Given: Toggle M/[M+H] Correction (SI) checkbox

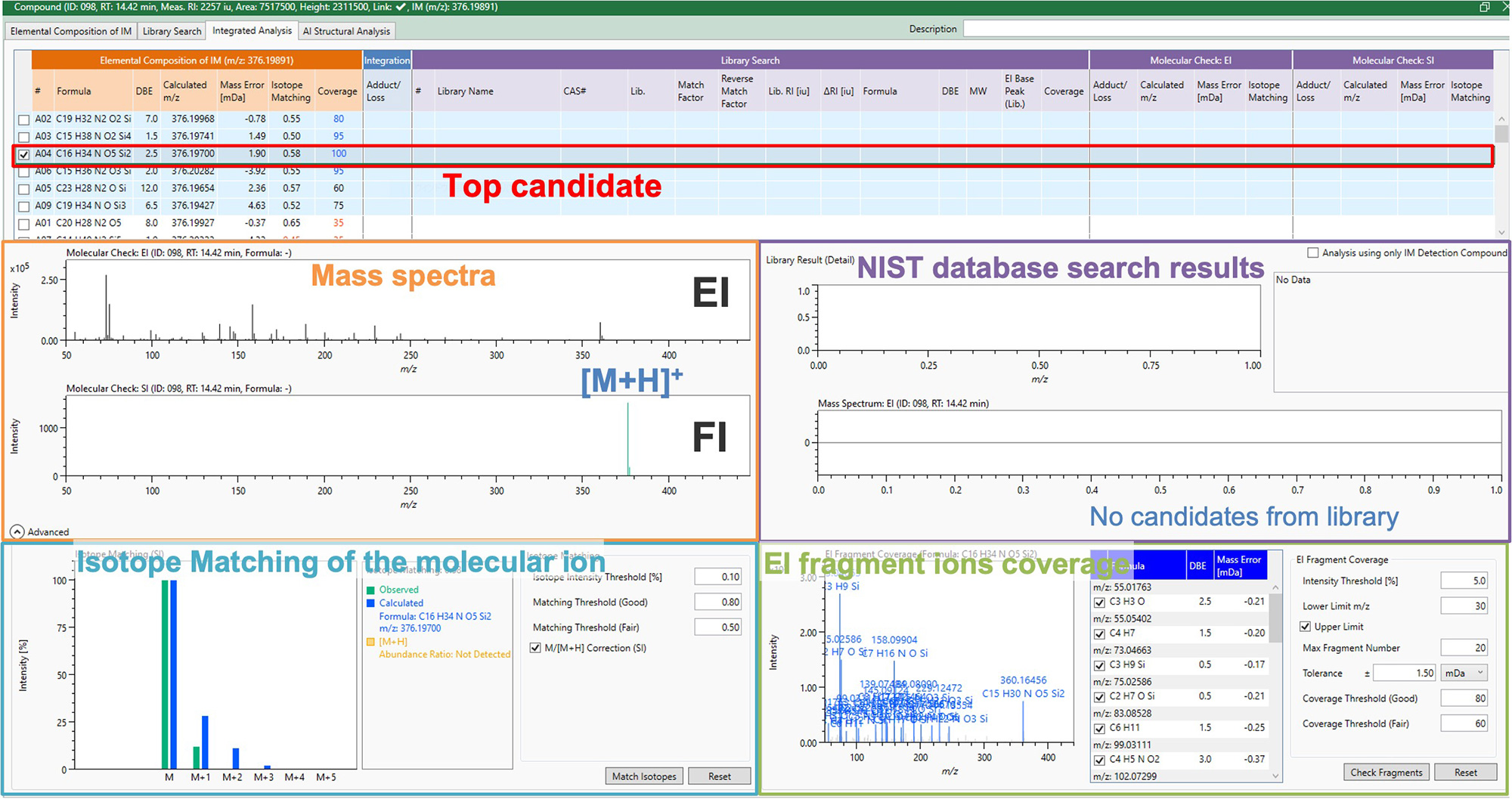Looking at the screenshot, I should click(535, 648).
